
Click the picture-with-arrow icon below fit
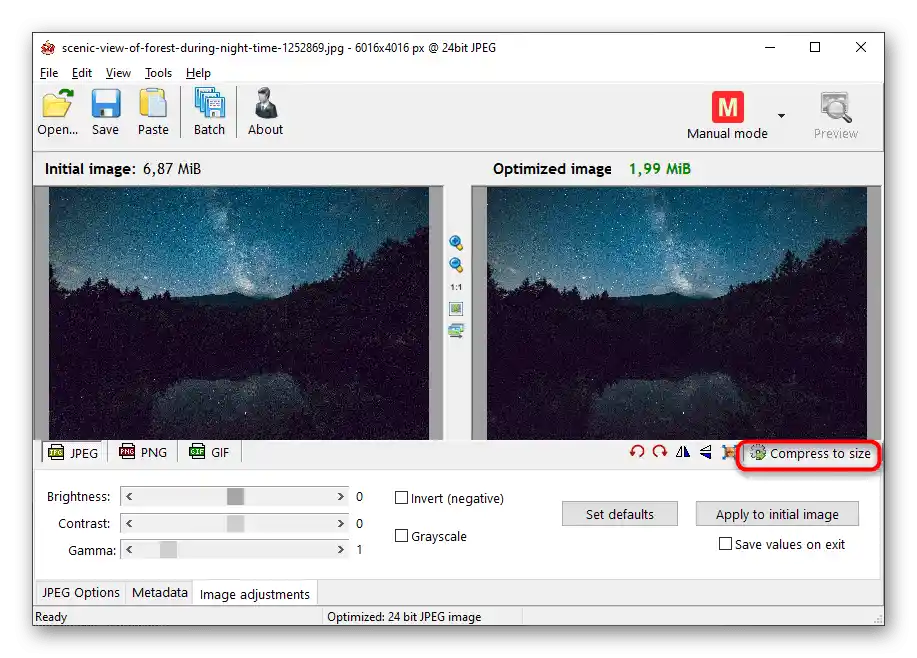[x=456, y=330]
